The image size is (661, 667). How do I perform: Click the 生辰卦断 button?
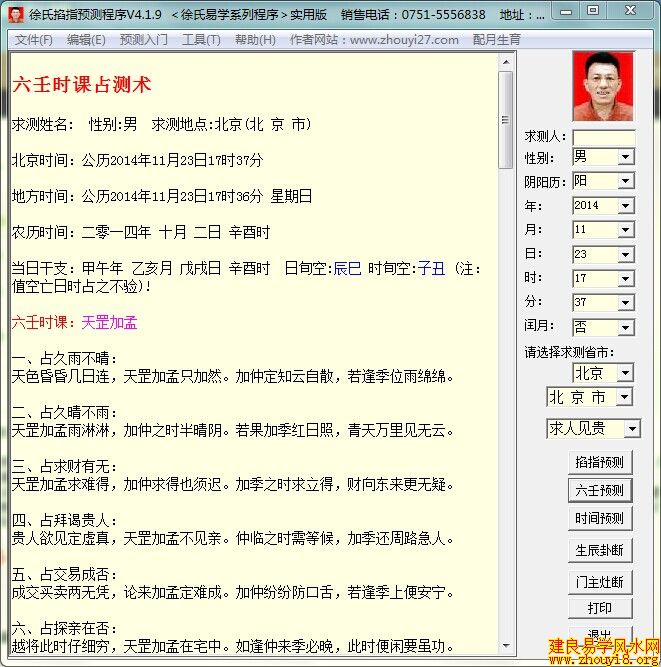point(600,550)
